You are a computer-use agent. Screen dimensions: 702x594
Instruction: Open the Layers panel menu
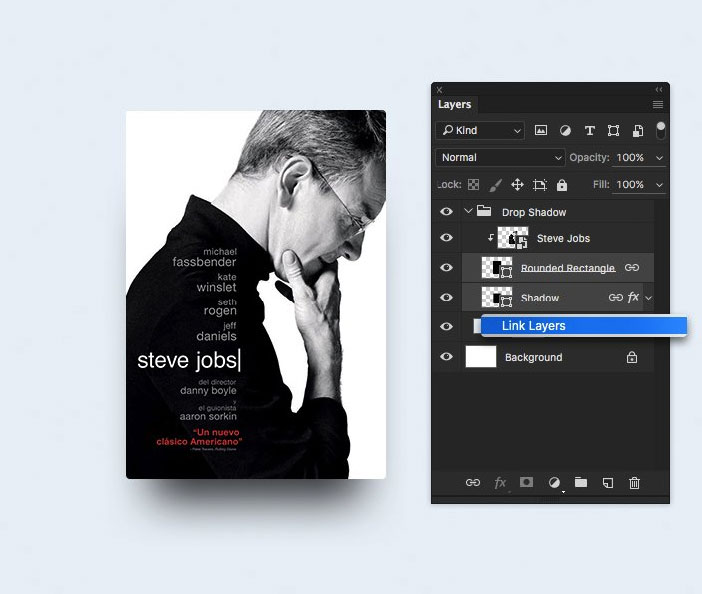coord(658,104)
